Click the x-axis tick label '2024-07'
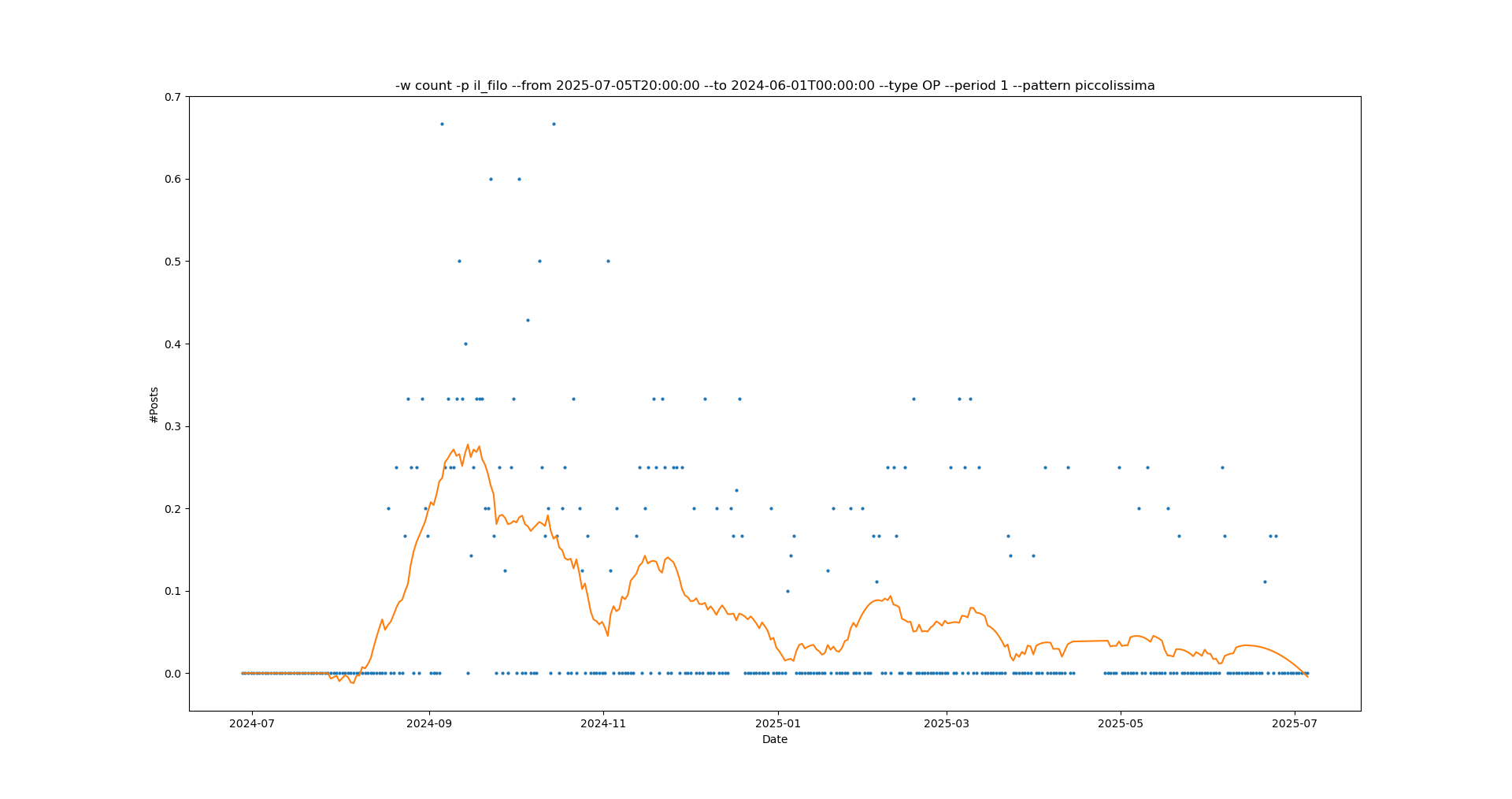 click(252, 723)
